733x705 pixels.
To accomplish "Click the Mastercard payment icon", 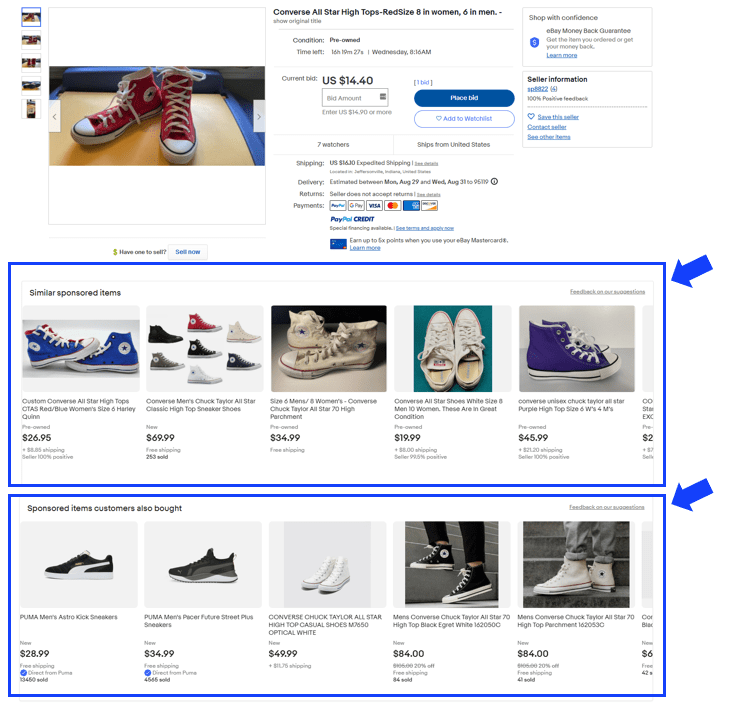I will coord(393,206).
